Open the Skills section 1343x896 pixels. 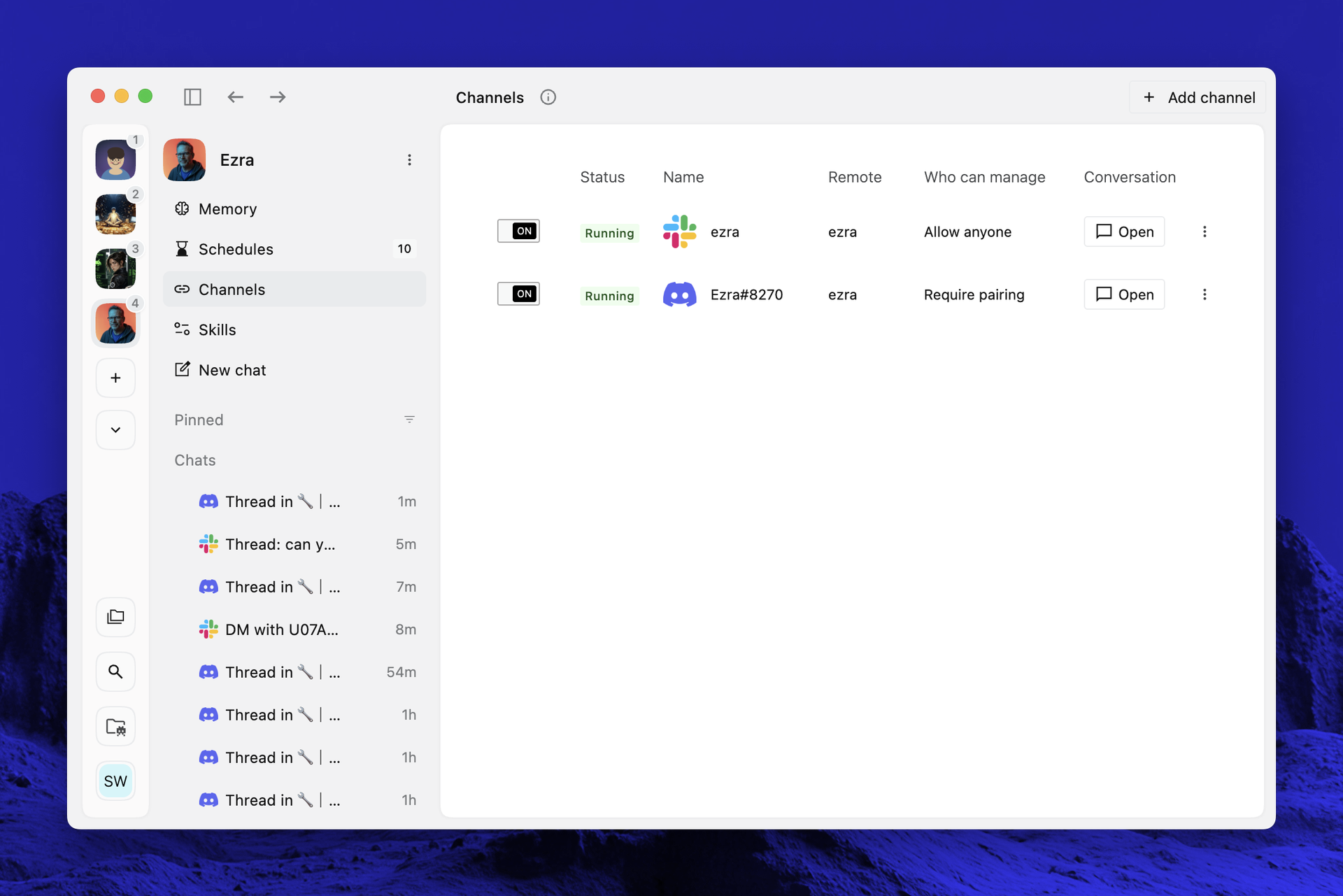point(294,329)
